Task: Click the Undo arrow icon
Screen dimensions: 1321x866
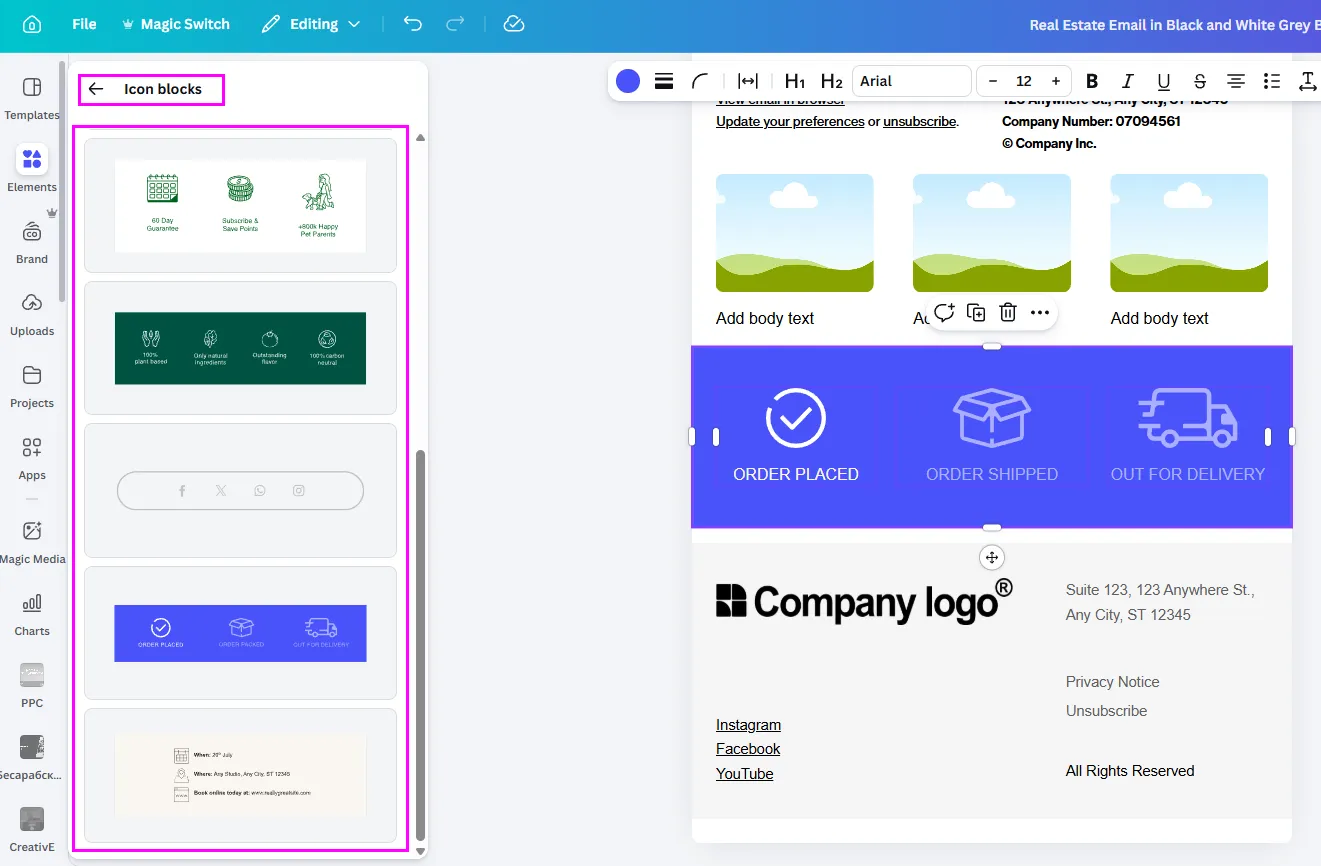Action: [413, 24]
